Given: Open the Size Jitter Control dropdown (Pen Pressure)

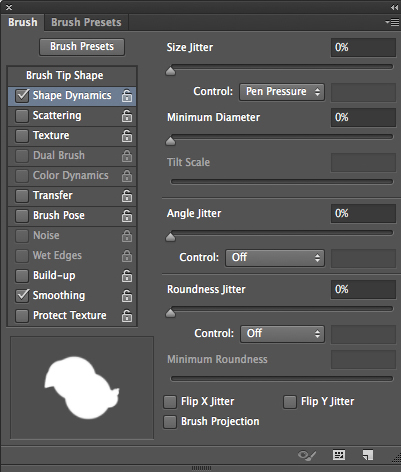Looking at the screenshot, I should (x=282, y=92).
